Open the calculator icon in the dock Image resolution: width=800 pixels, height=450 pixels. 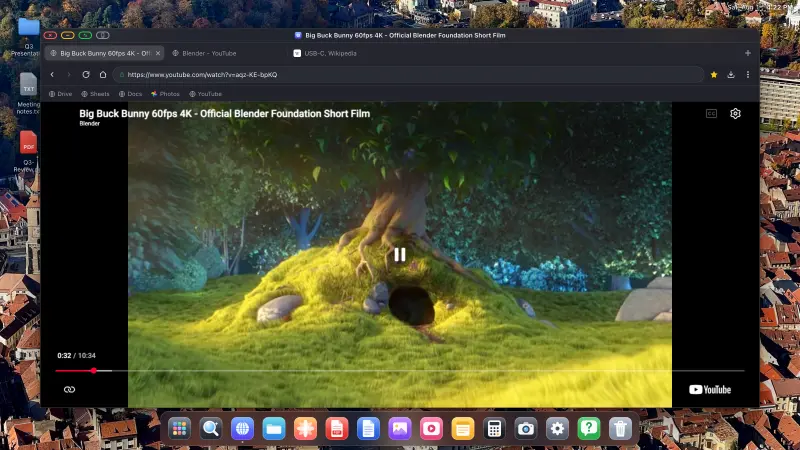[494, 429]
